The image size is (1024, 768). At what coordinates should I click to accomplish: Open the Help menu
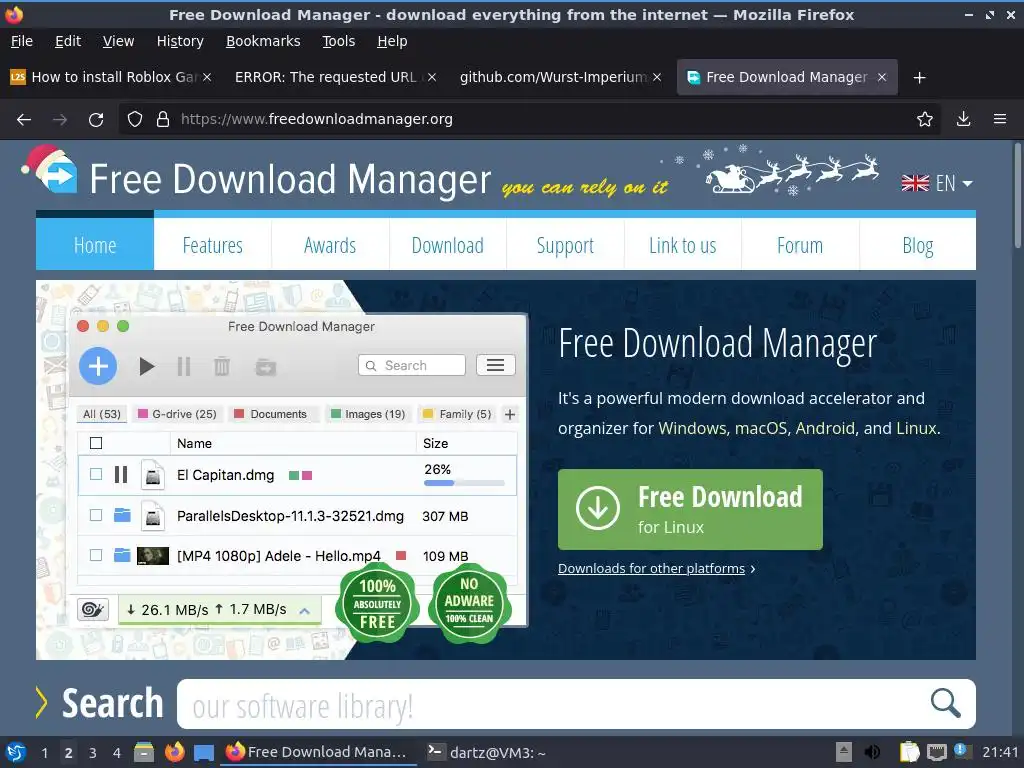392,41
